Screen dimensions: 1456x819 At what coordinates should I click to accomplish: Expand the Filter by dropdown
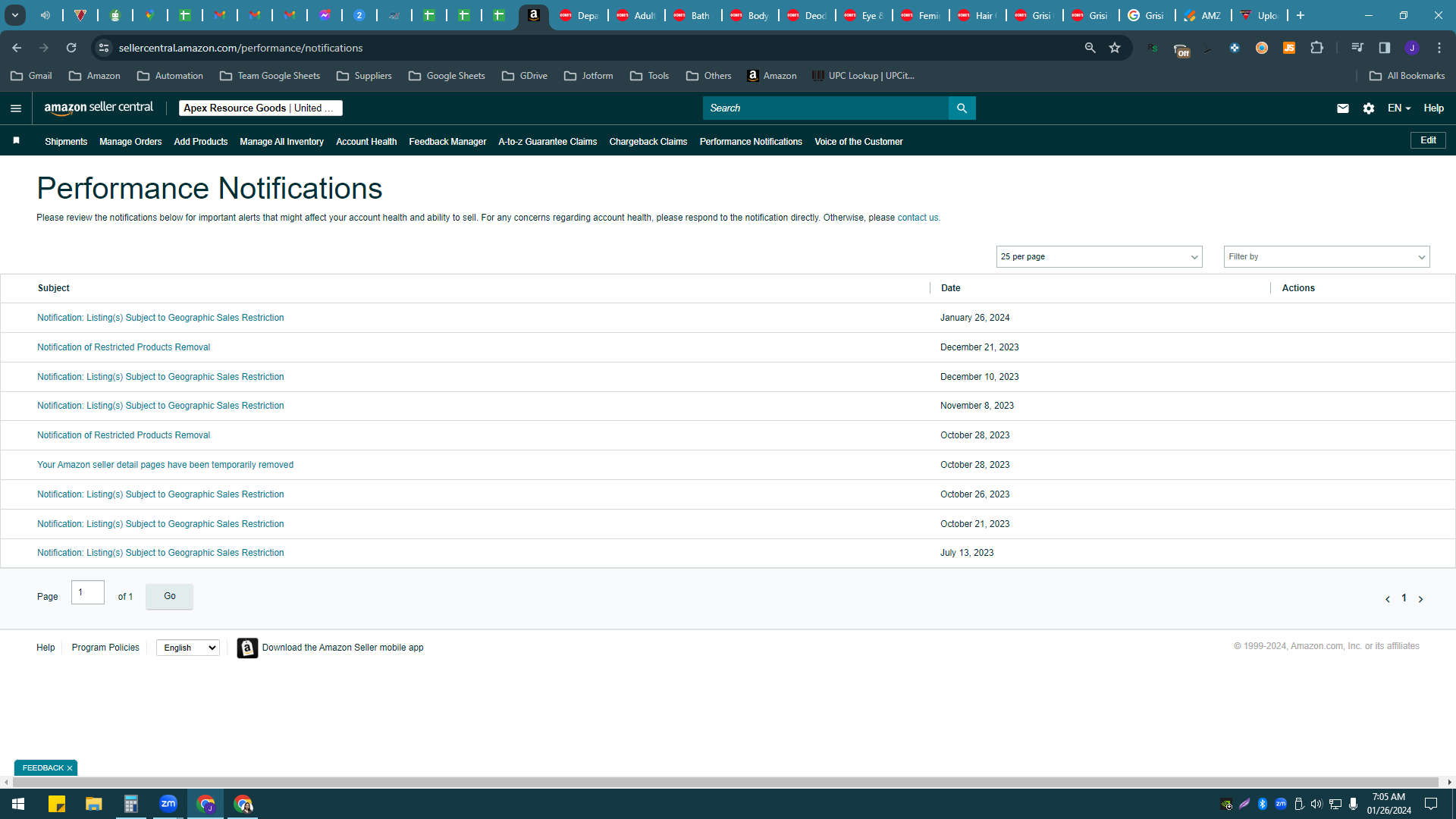(1326, 256)
